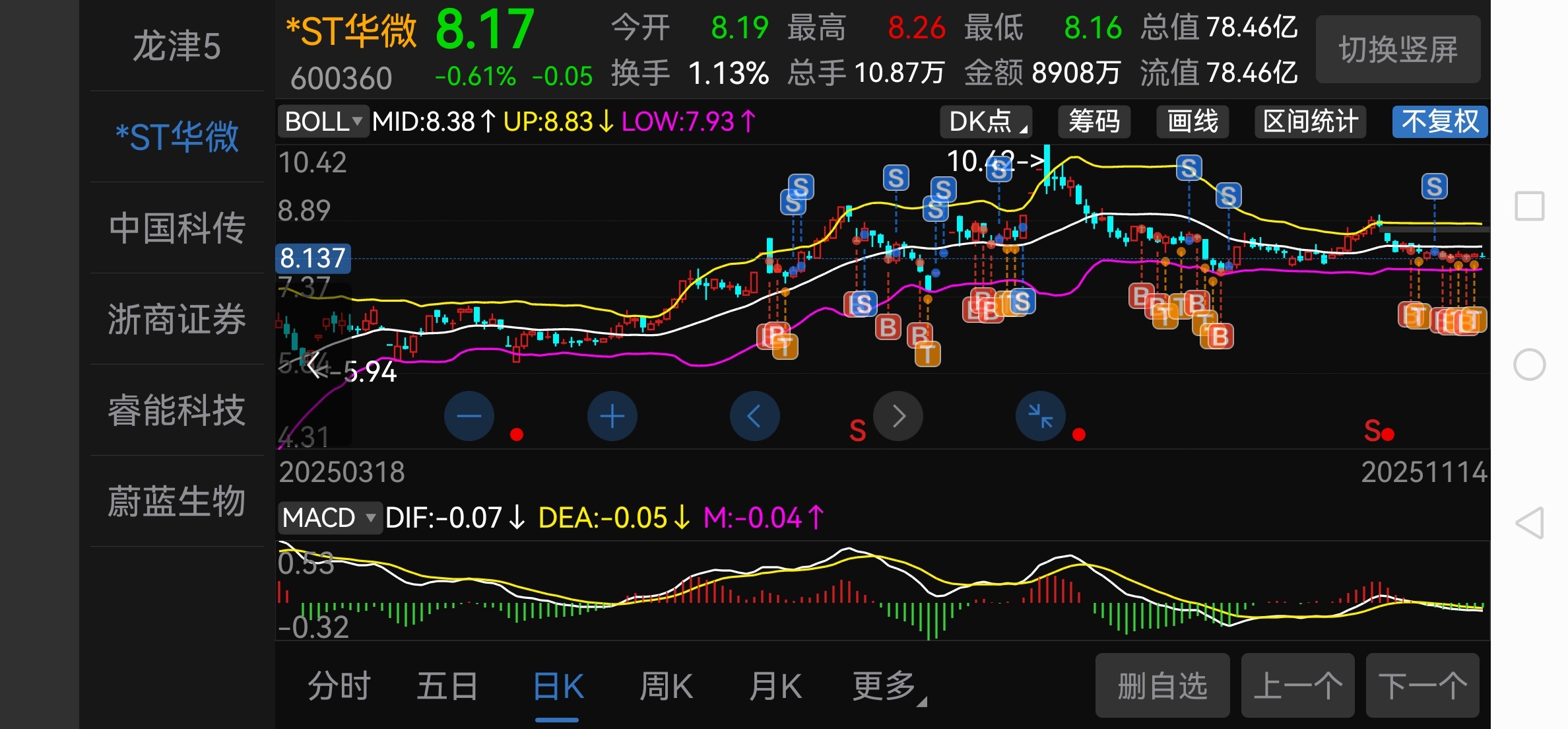This screenshot has width=1568, height=729.
Task: Switch screen orientation with 切换竖屏
Action: (1398, 50)
